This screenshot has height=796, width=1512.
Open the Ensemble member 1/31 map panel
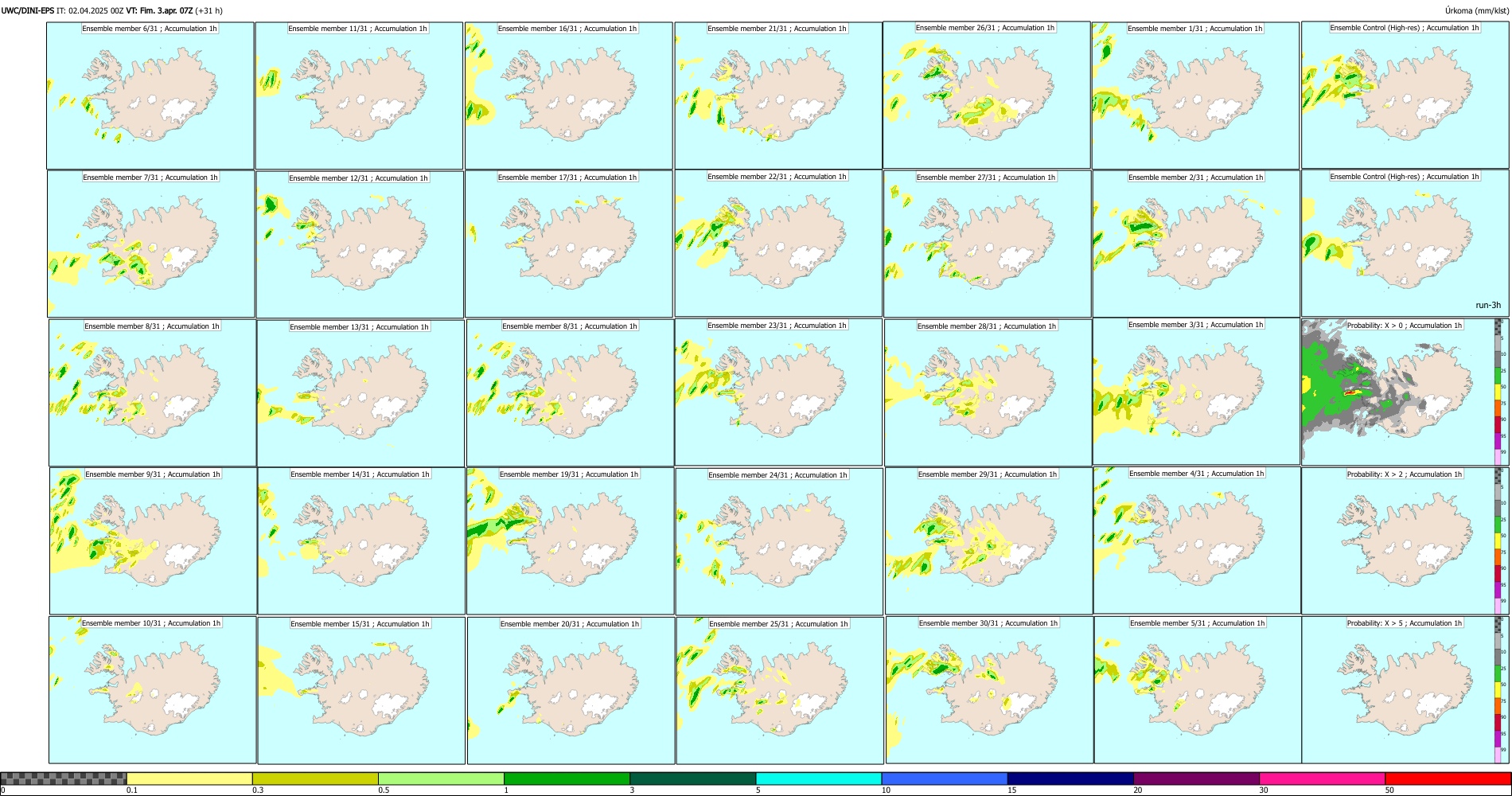coord(1195,96)
